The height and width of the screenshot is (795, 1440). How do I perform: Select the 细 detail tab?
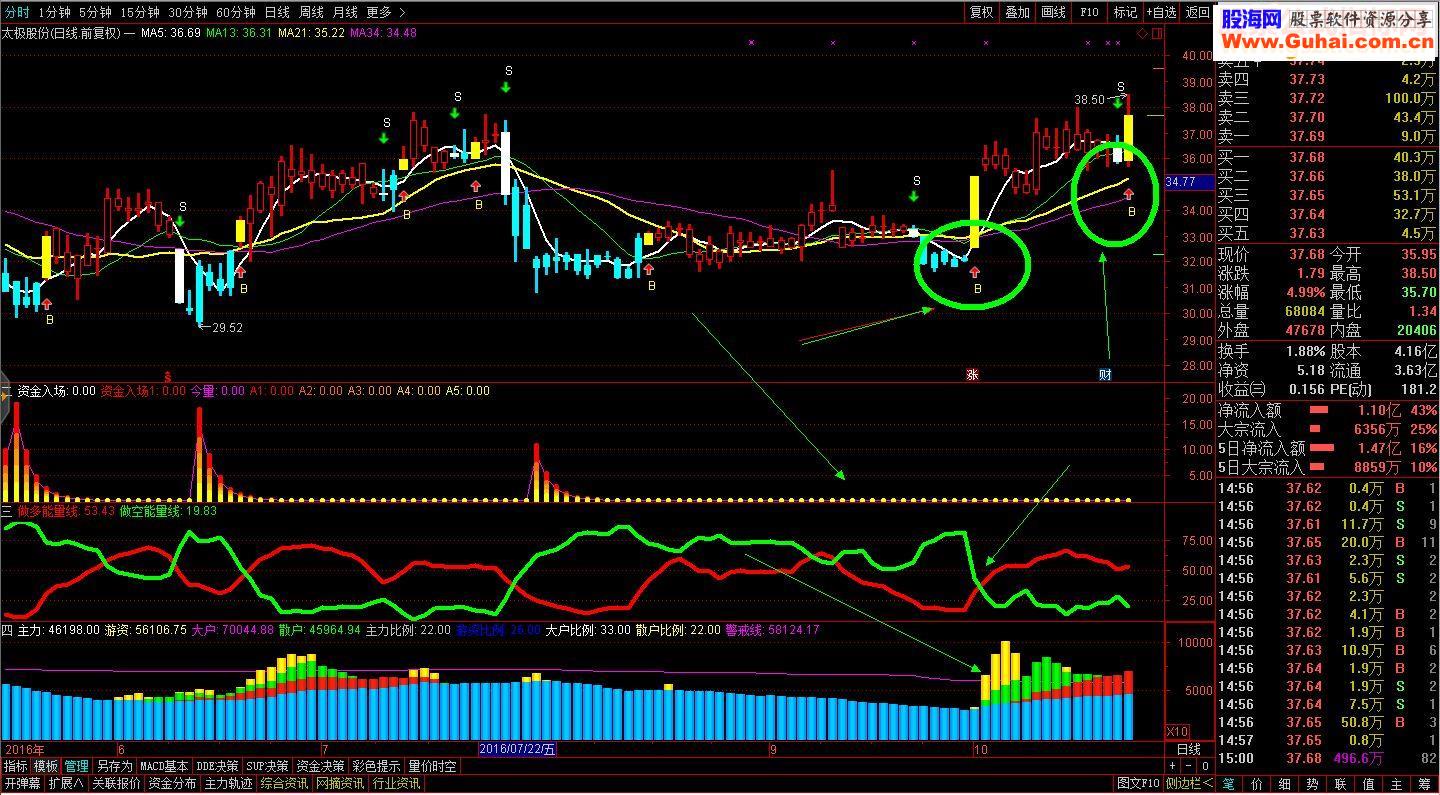click(x=1285, y=784)
